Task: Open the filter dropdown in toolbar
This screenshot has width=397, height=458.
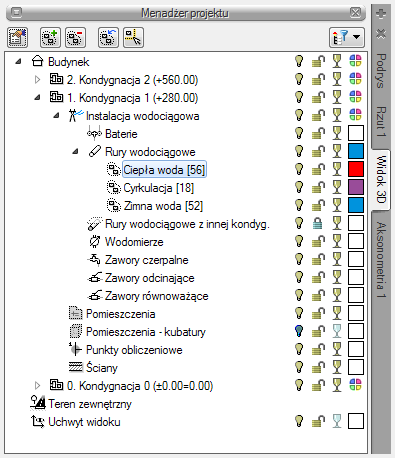Action: [x=347, y=37]
